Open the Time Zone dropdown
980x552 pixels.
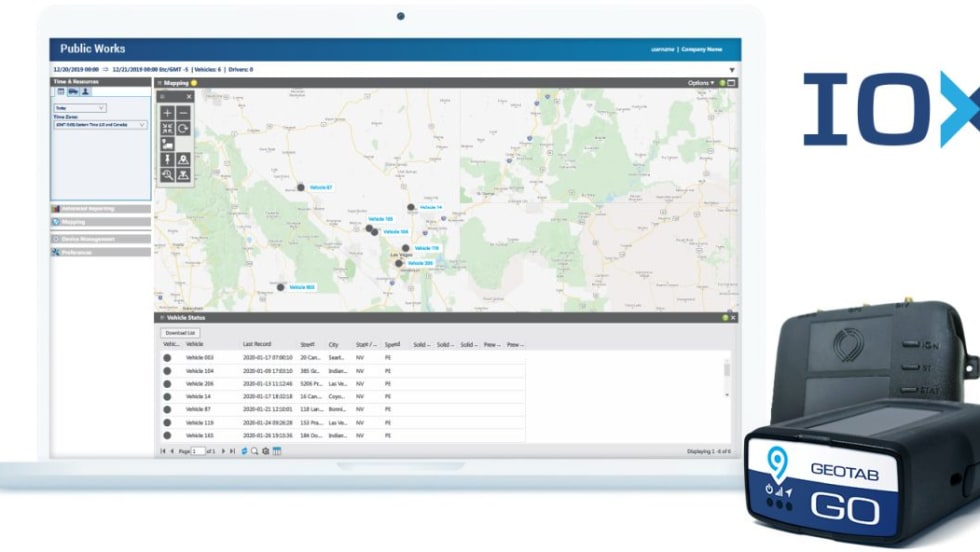point(100,125)
